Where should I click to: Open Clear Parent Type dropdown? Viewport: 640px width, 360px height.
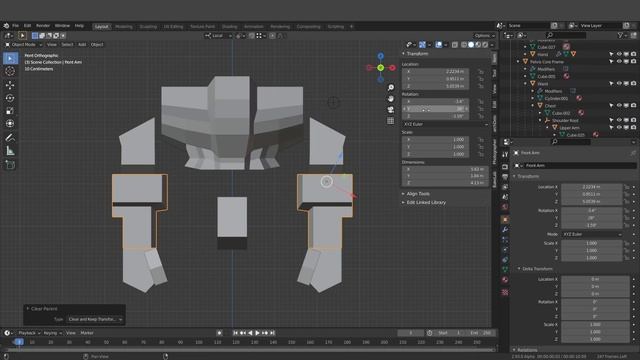tap(95, 319)
